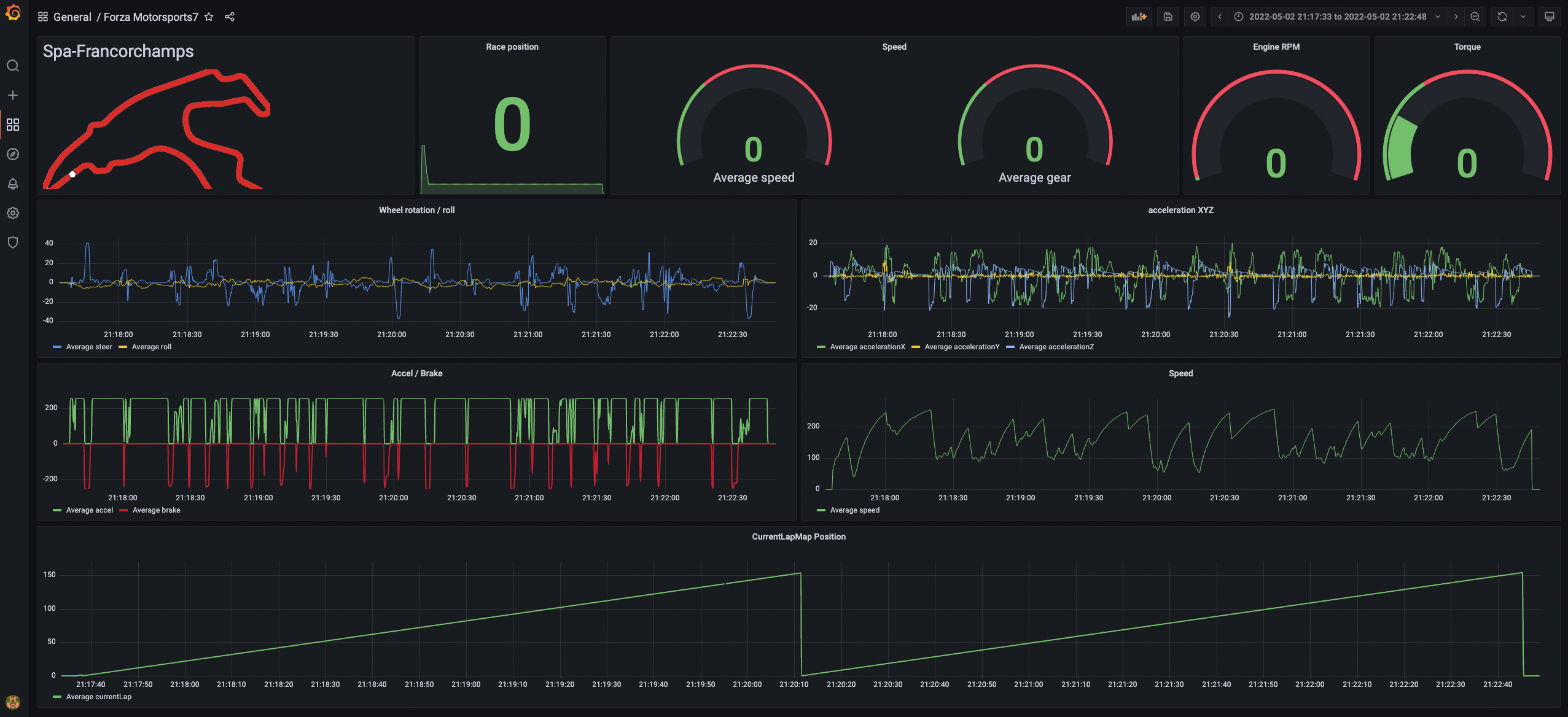Open the search dashboards icon
The height and width of the screenshot is (717, 1568).
tap(13, 66)
